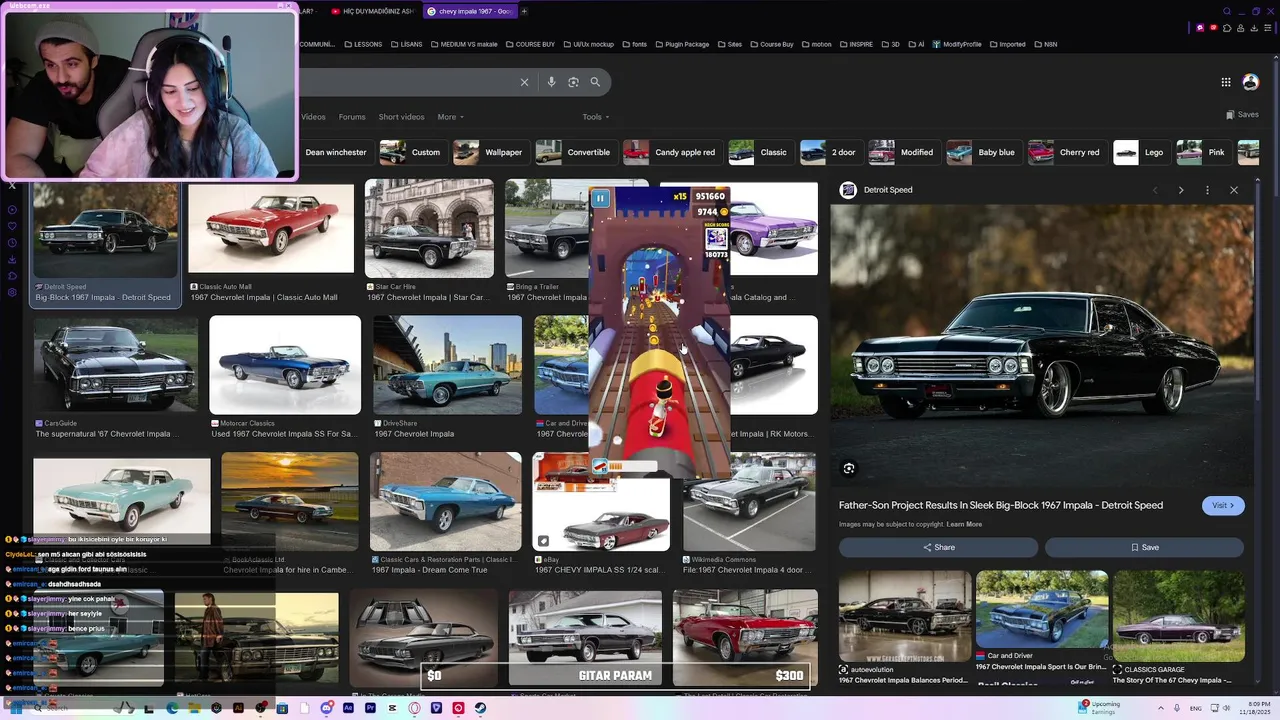This screenshot has width=1280, height=720.
Task: Click the magnifier search button
Action: [x=595, y=82]
